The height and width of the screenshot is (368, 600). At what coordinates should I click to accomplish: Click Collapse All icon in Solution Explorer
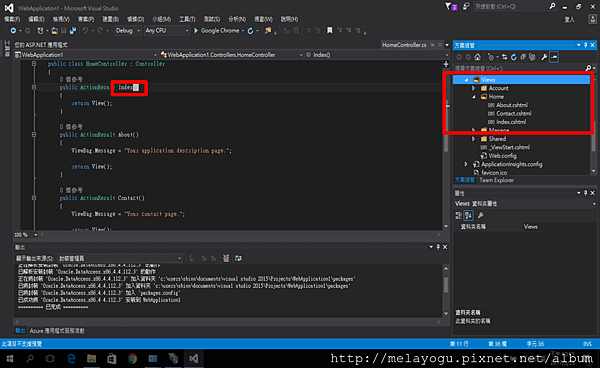tap(523, 57)
